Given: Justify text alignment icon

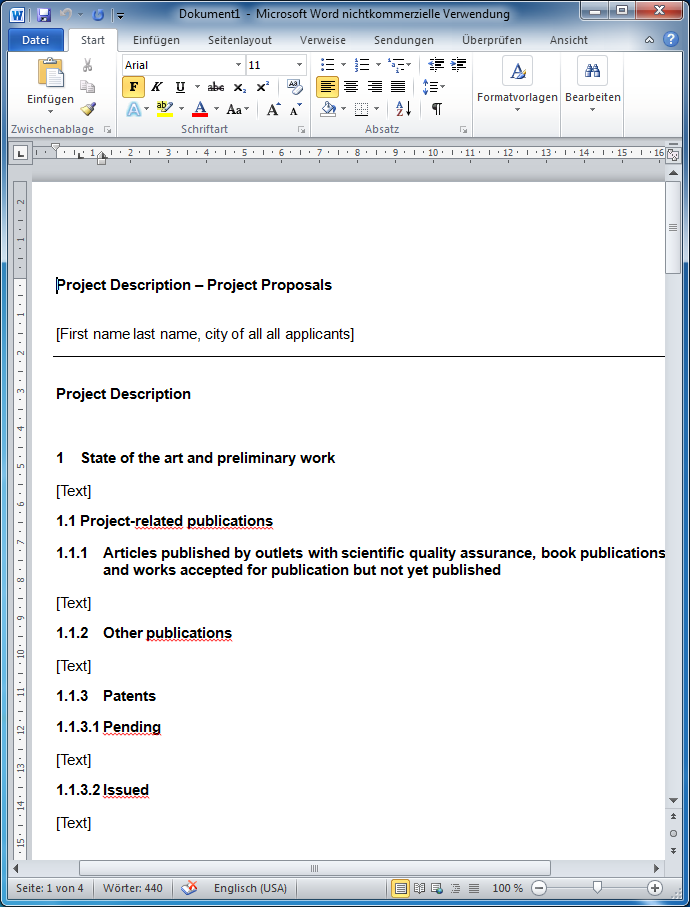Looking at the screenshot, I should click(398, 87).
